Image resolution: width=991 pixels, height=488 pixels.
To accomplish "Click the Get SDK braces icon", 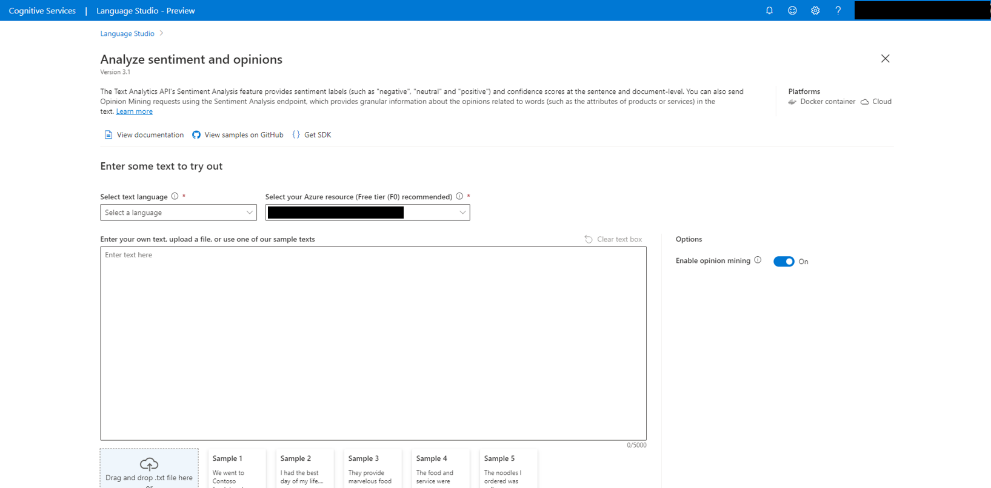I will tap(296, 135).
